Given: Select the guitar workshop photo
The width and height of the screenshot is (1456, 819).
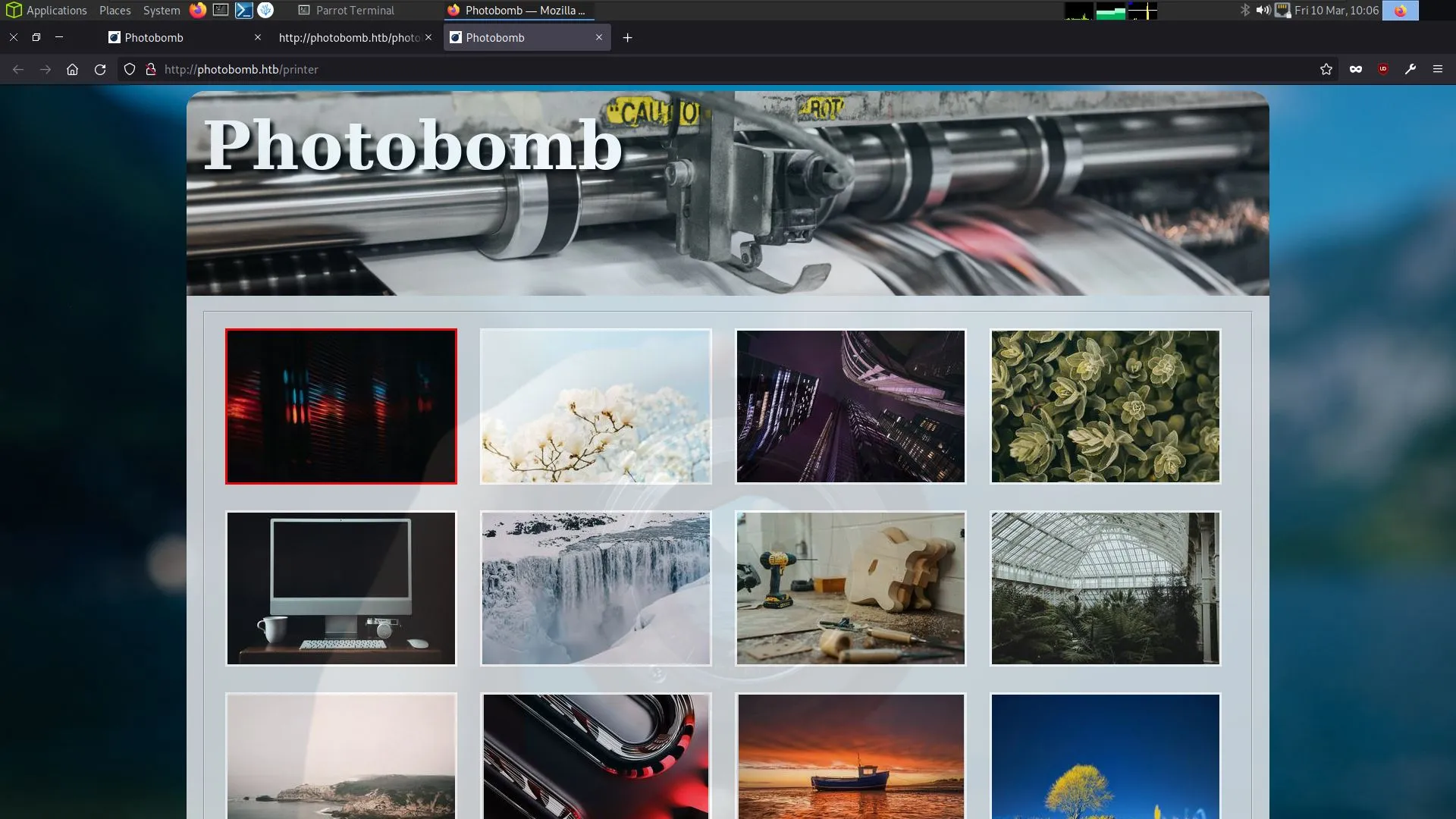Looking at the screenshot, I should 851,588.
